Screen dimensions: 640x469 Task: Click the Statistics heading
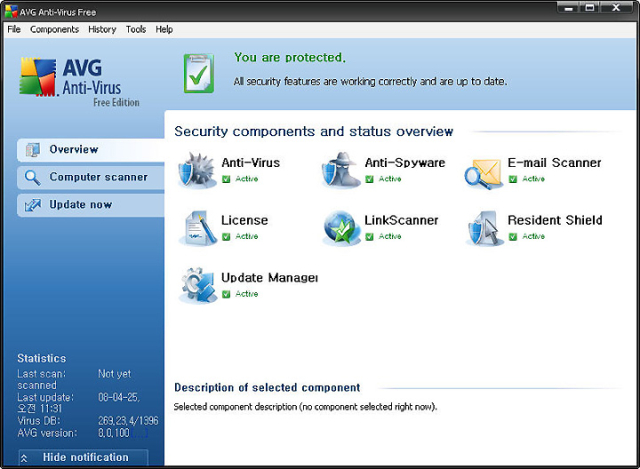(x=42, y=358)
